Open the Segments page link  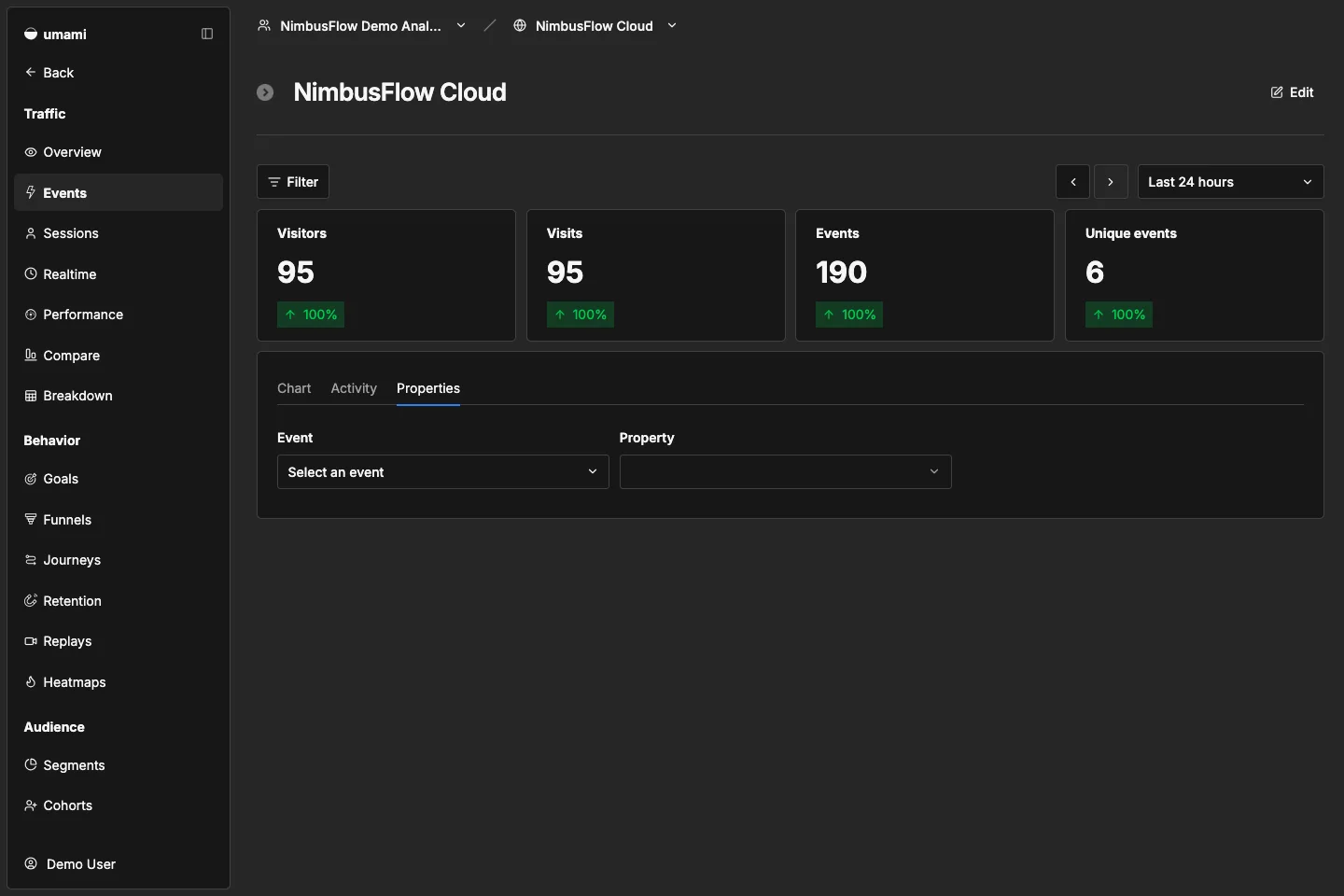(x=119, y=764)
